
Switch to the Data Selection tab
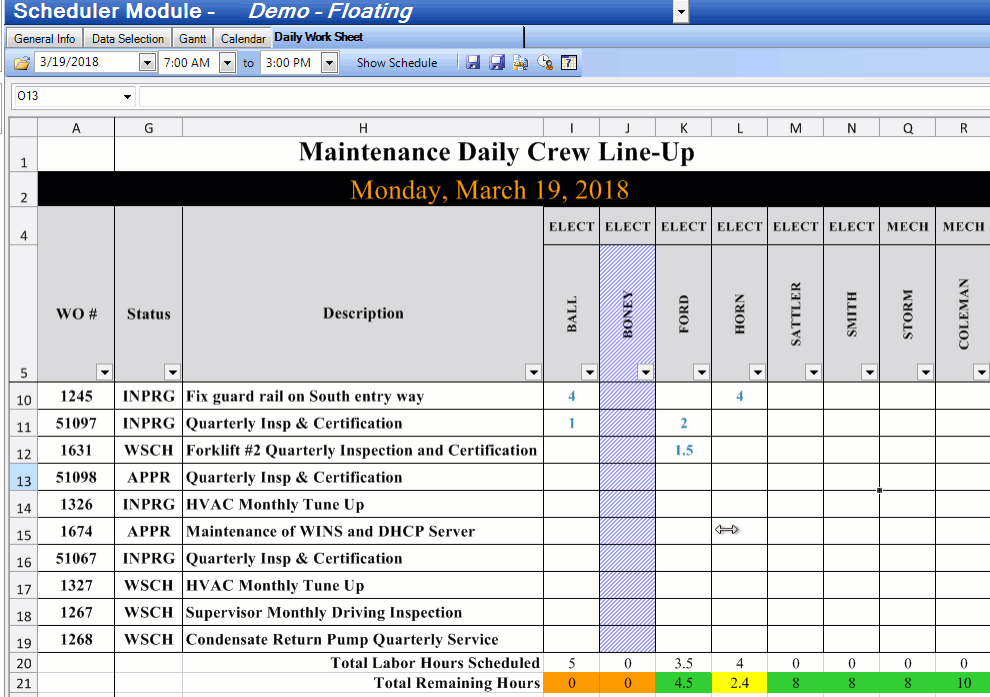128,39
